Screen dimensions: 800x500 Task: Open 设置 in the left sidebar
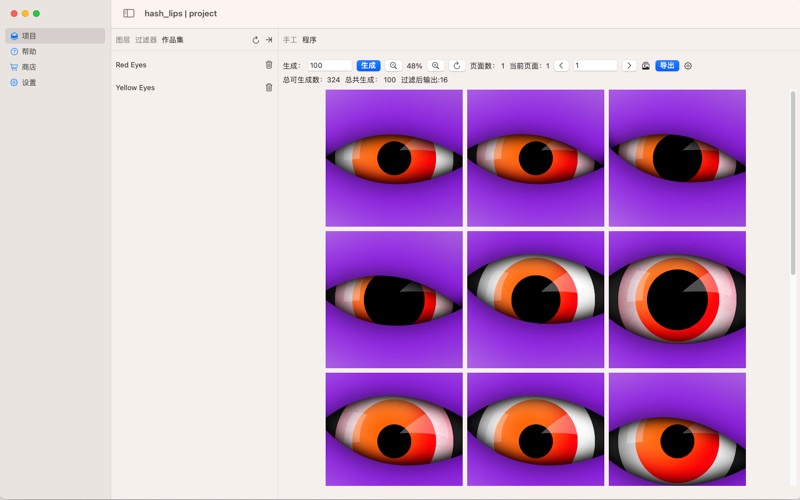29,83
